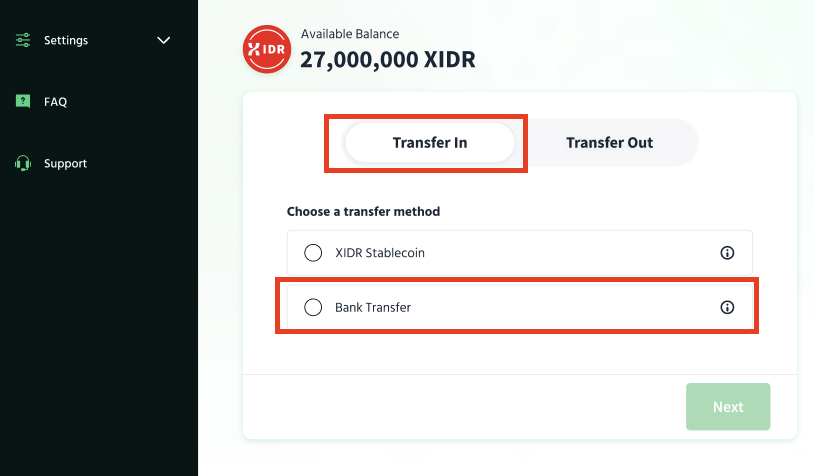Screen dimensions: 814x476
Task: Select the XIDR Stablecoin radio button
Action: (x=313, y=253)
